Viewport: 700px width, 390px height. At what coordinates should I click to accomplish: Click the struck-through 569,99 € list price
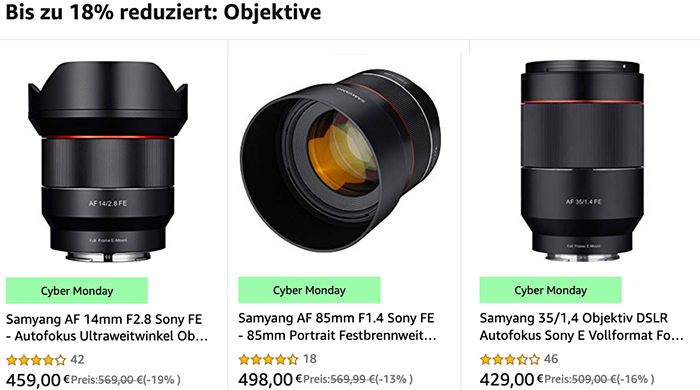(x=353, y=379)
